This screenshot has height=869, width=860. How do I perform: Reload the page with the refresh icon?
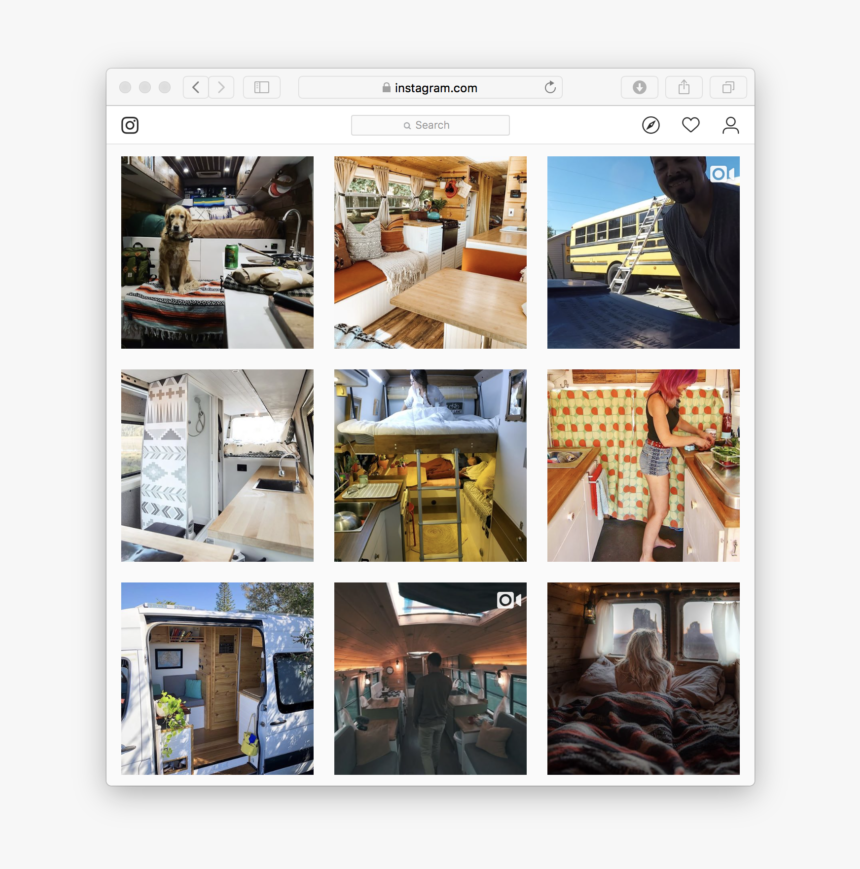(x=550, y=88)
